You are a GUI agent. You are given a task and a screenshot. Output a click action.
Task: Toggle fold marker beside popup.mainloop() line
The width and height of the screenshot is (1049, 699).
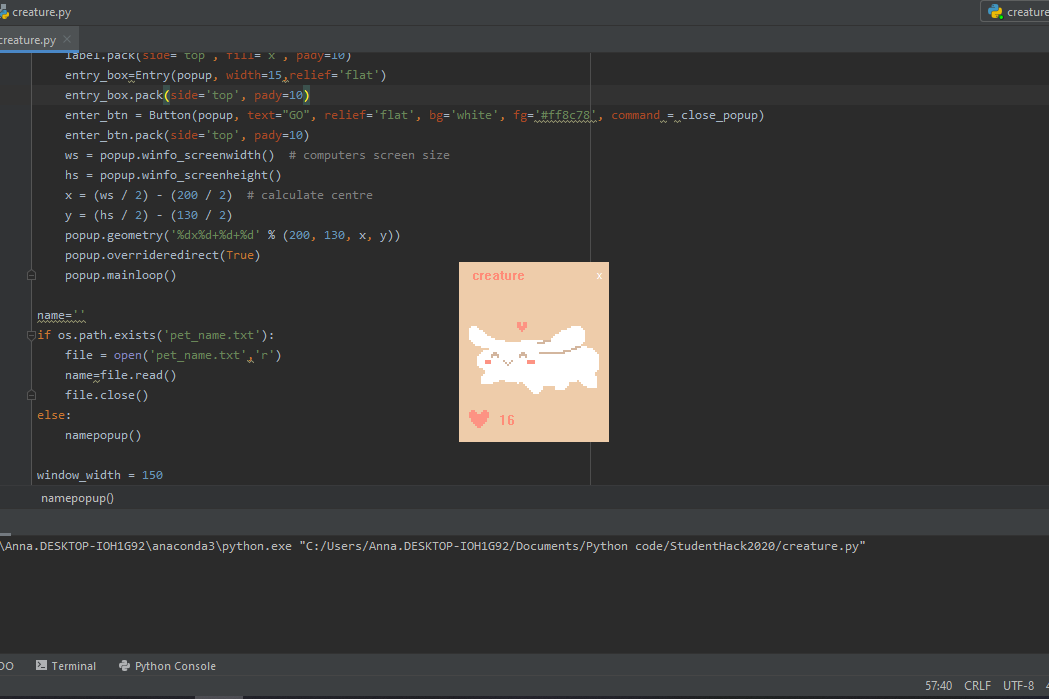click(31, 275)
